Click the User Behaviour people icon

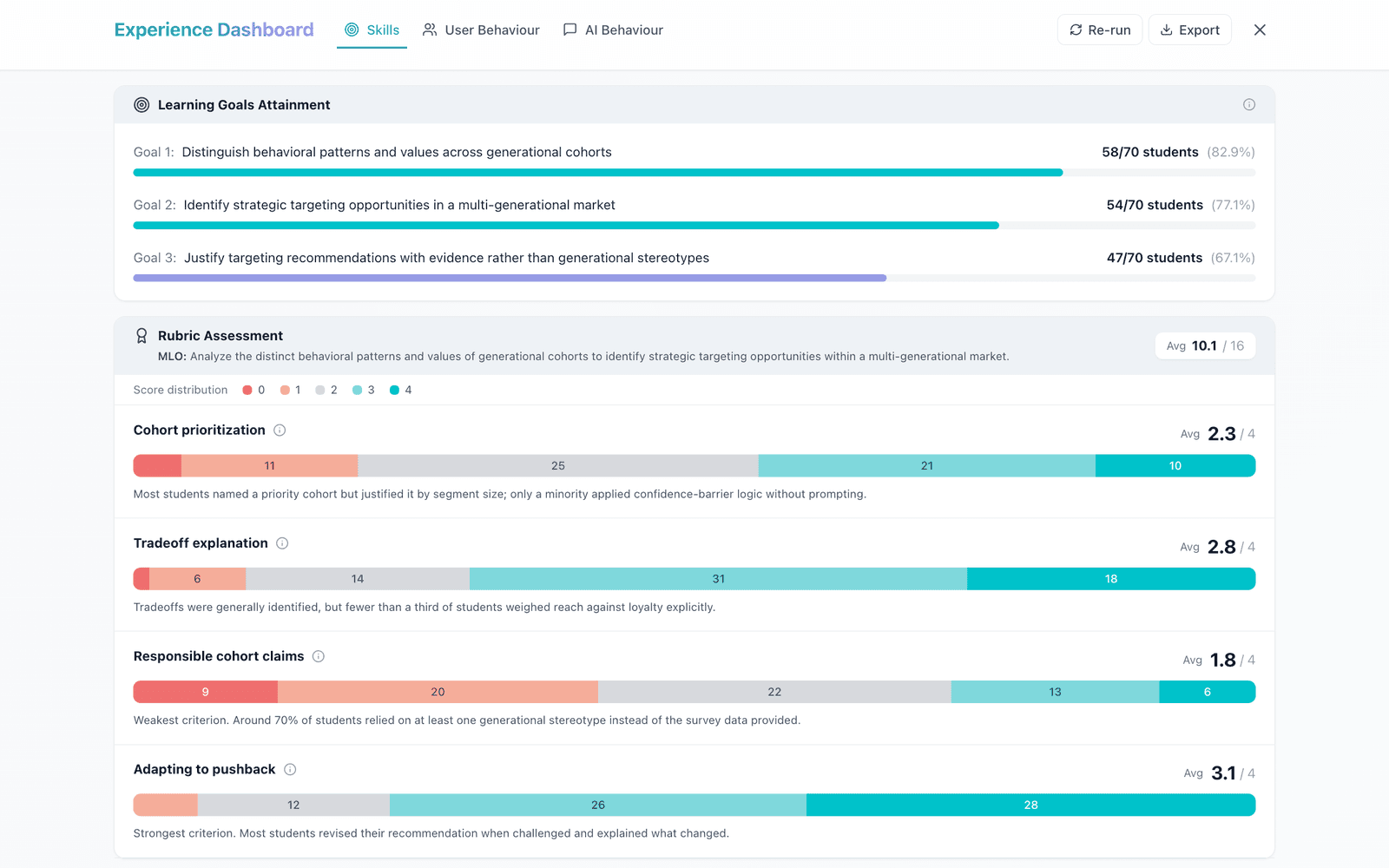pos(430,30)
